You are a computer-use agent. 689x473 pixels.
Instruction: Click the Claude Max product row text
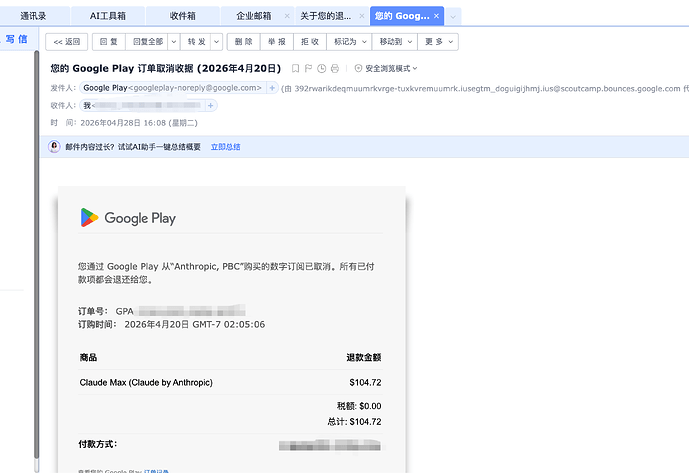click(146, 382)
